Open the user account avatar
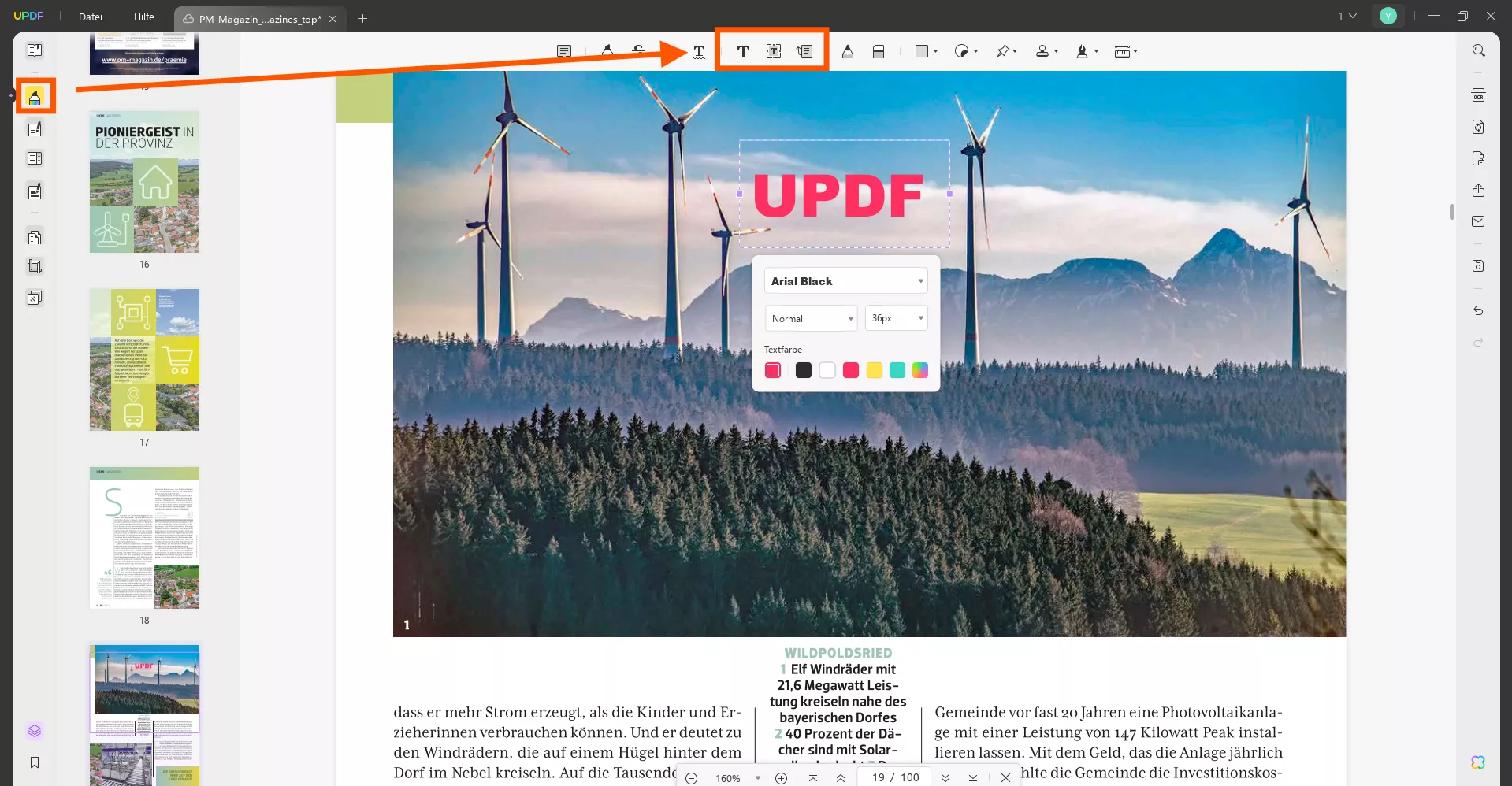The width and height of the screenshot is (1512, 786). click(1388, 16)
